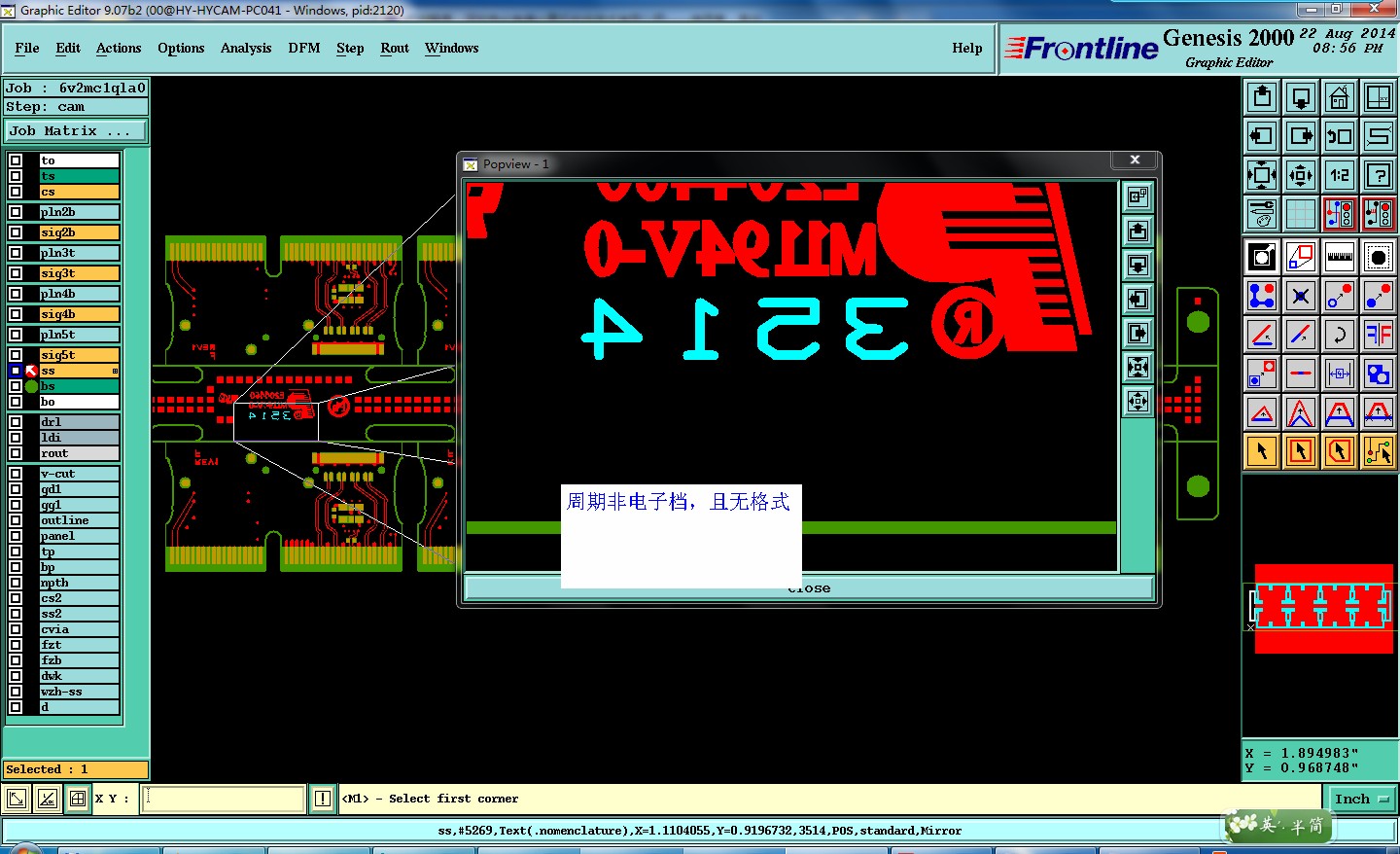The width and height of the screenshot is (1400, 854).
Task: Open the Inch units dropdown
Action: 1361,799
